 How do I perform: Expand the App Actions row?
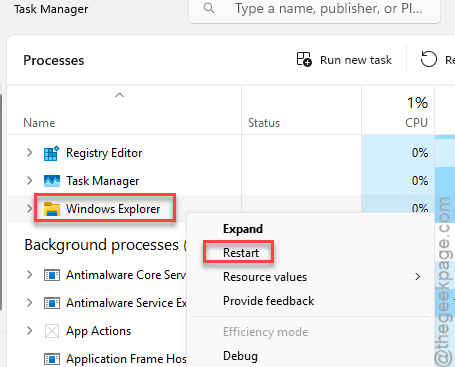point(30,331)
